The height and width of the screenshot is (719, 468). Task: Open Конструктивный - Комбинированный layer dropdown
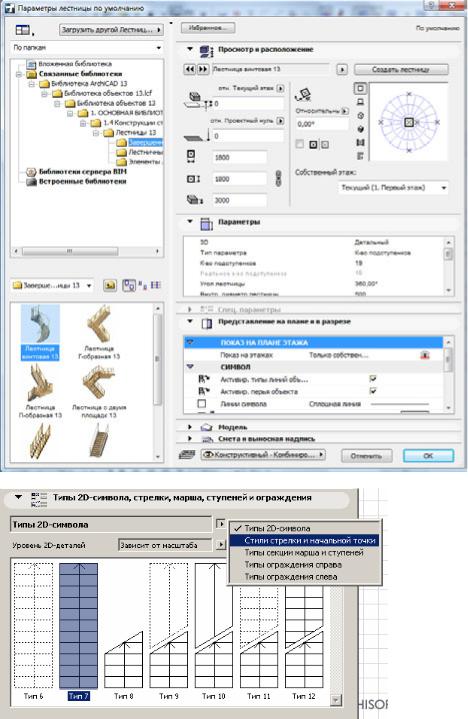click(263, 454)
